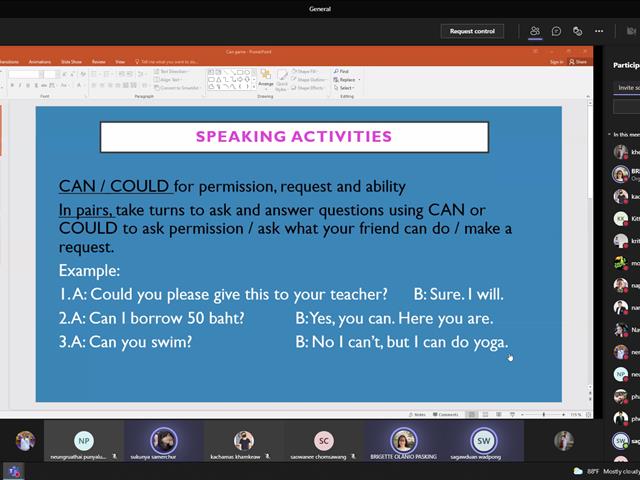640x480 pixels.
Task: Select the kachamas khamkeaw participant tile
Action: point(243,441)
